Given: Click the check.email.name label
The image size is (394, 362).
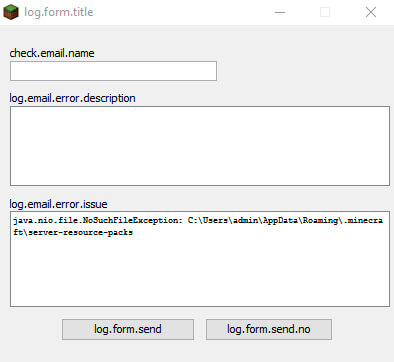Looking at the screenshot, I should coord(52,53).
